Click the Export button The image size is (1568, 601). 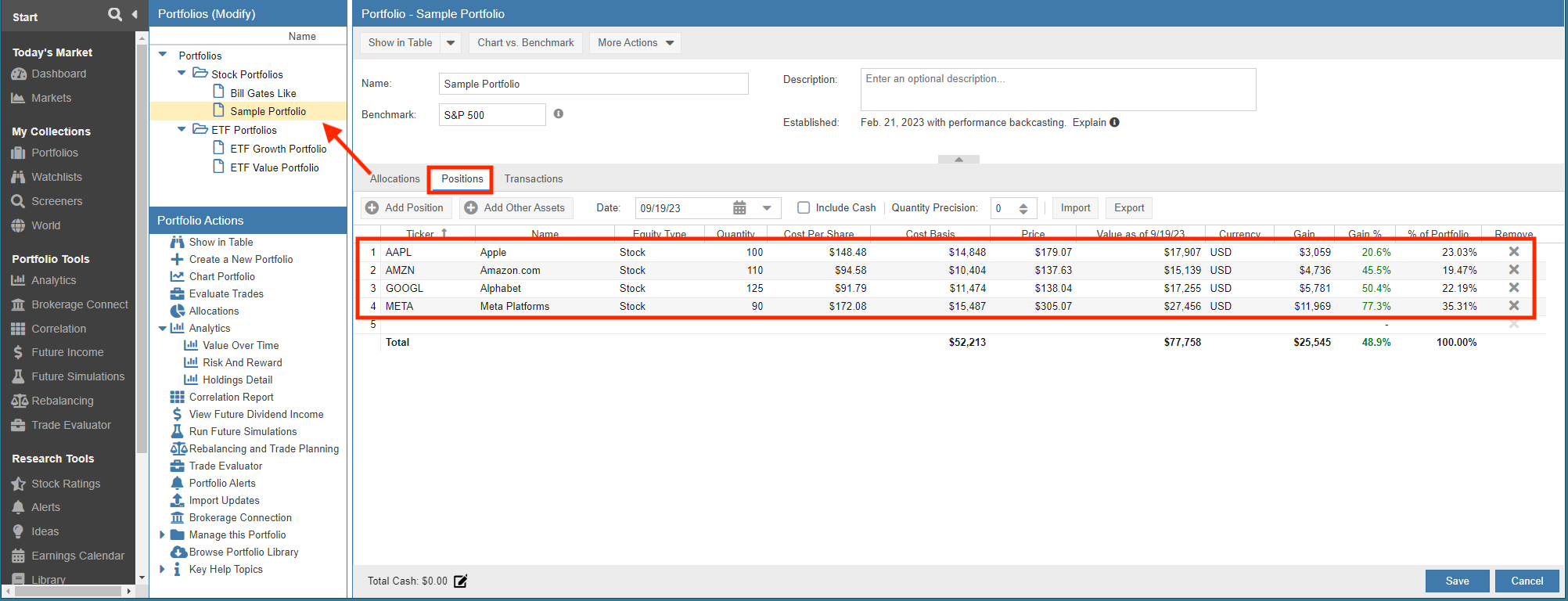click(x=1129, y=207)
